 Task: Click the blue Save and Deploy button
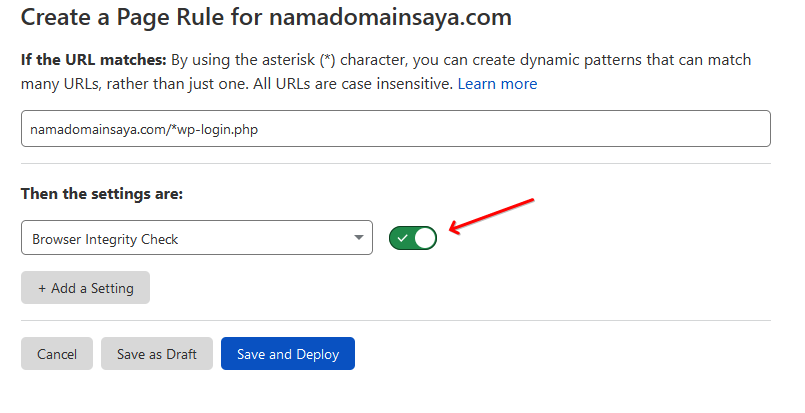288,354
